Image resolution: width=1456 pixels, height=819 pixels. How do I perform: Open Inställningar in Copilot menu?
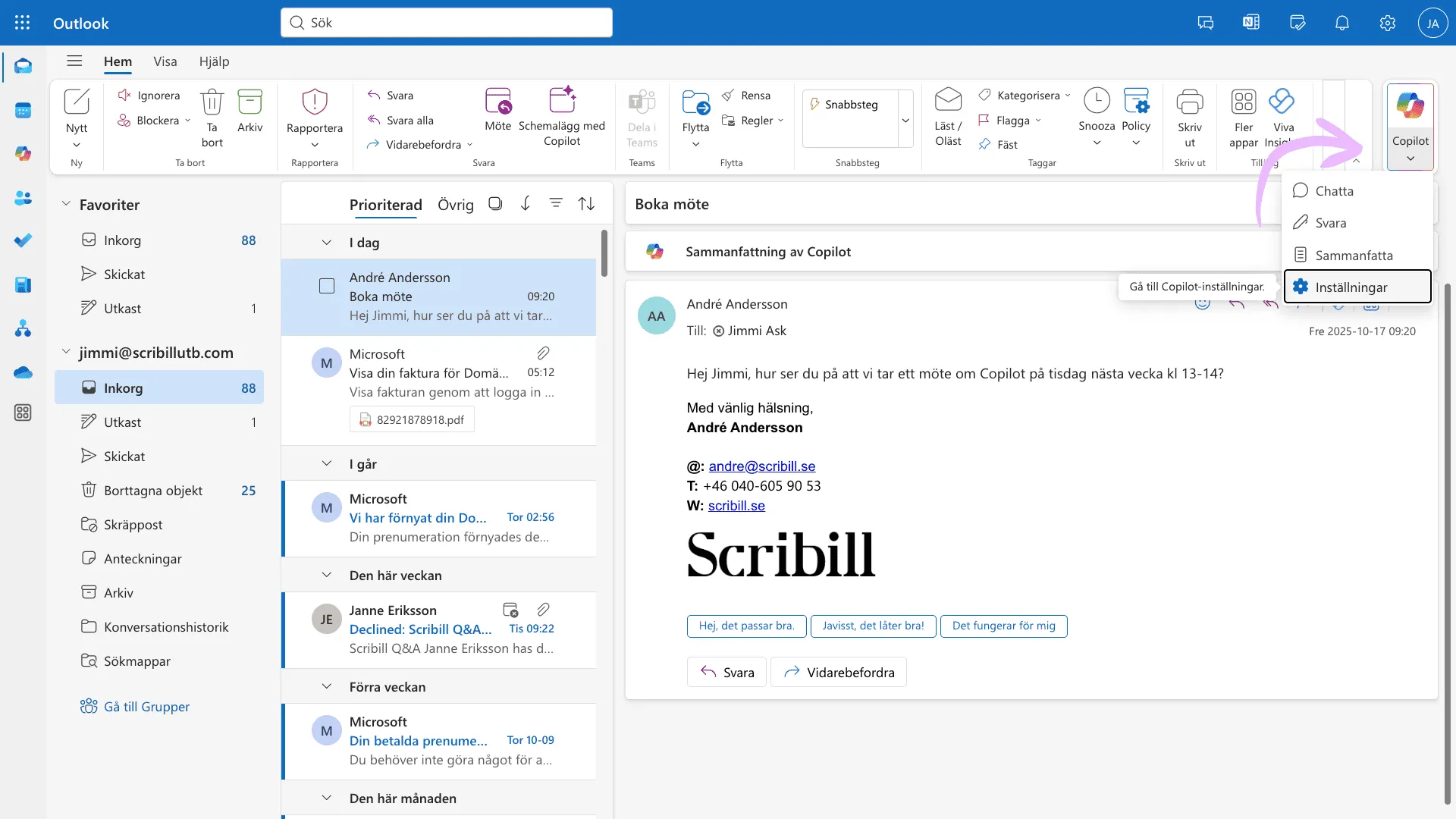[x=1357, y=287]
